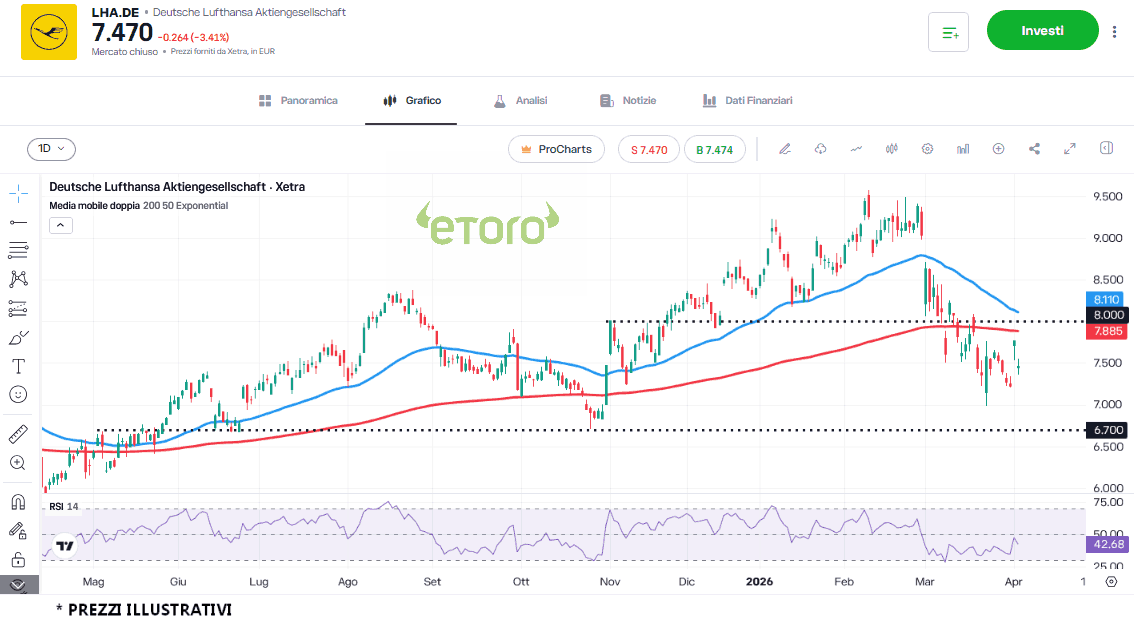Screen dimensions: 1134x620
Task: Select the brush drawing tool
Action: (x=18, y=337)
